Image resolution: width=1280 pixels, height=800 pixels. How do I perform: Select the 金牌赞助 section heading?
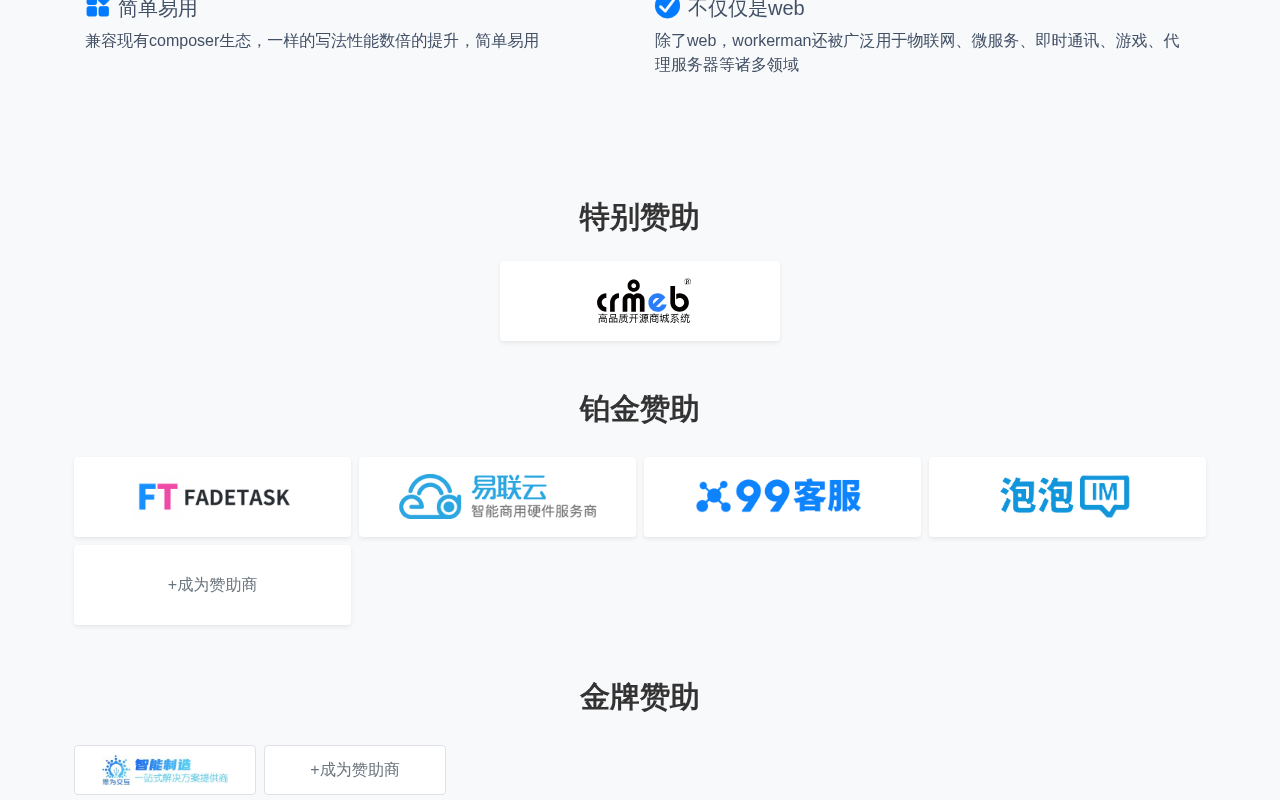640,697
